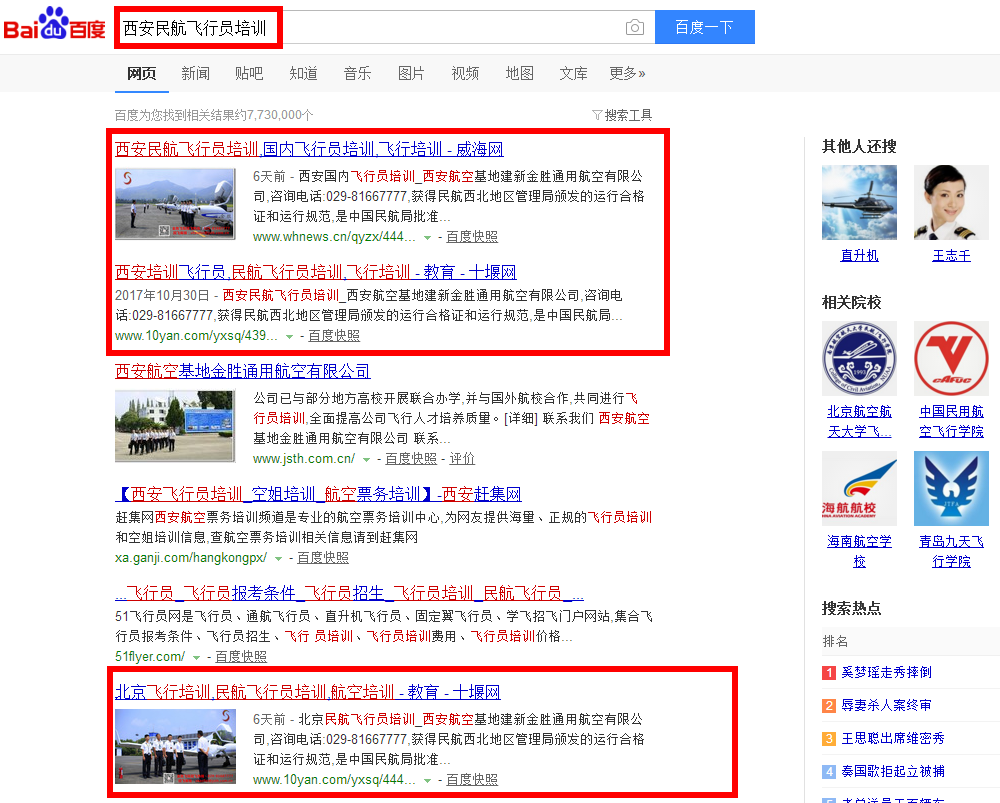Screen dimensions: 1000x803
Task: Click the Baidu logo
Action: (54, 24)
